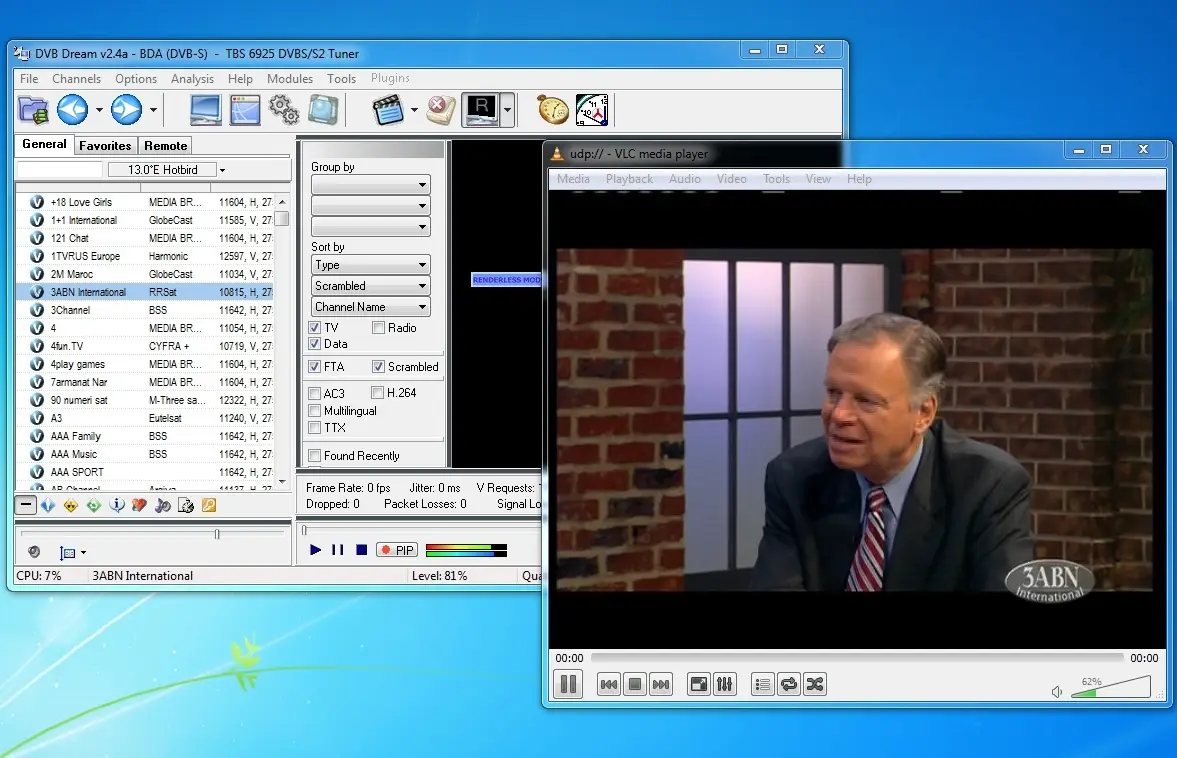
Task: Click the document with gear icon
Action: click(185, 505)
